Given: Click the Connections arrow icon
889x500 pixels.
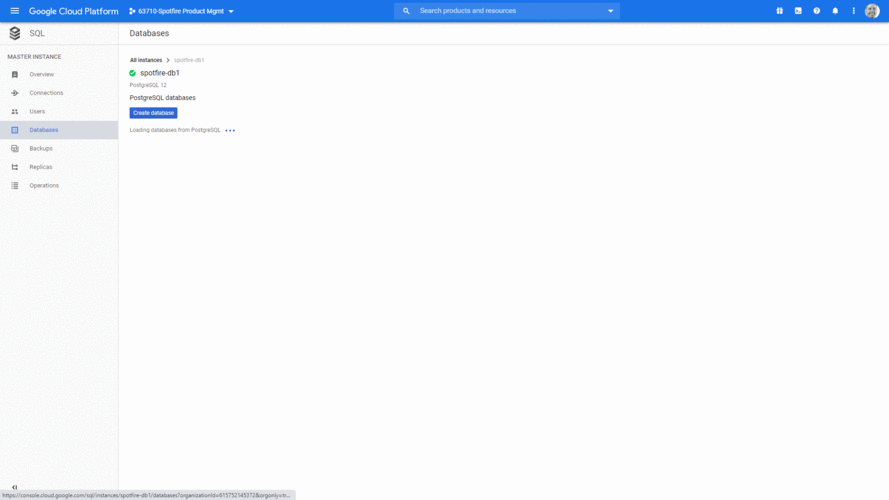Looking at the screenshot, I should (x=15, y=93).
